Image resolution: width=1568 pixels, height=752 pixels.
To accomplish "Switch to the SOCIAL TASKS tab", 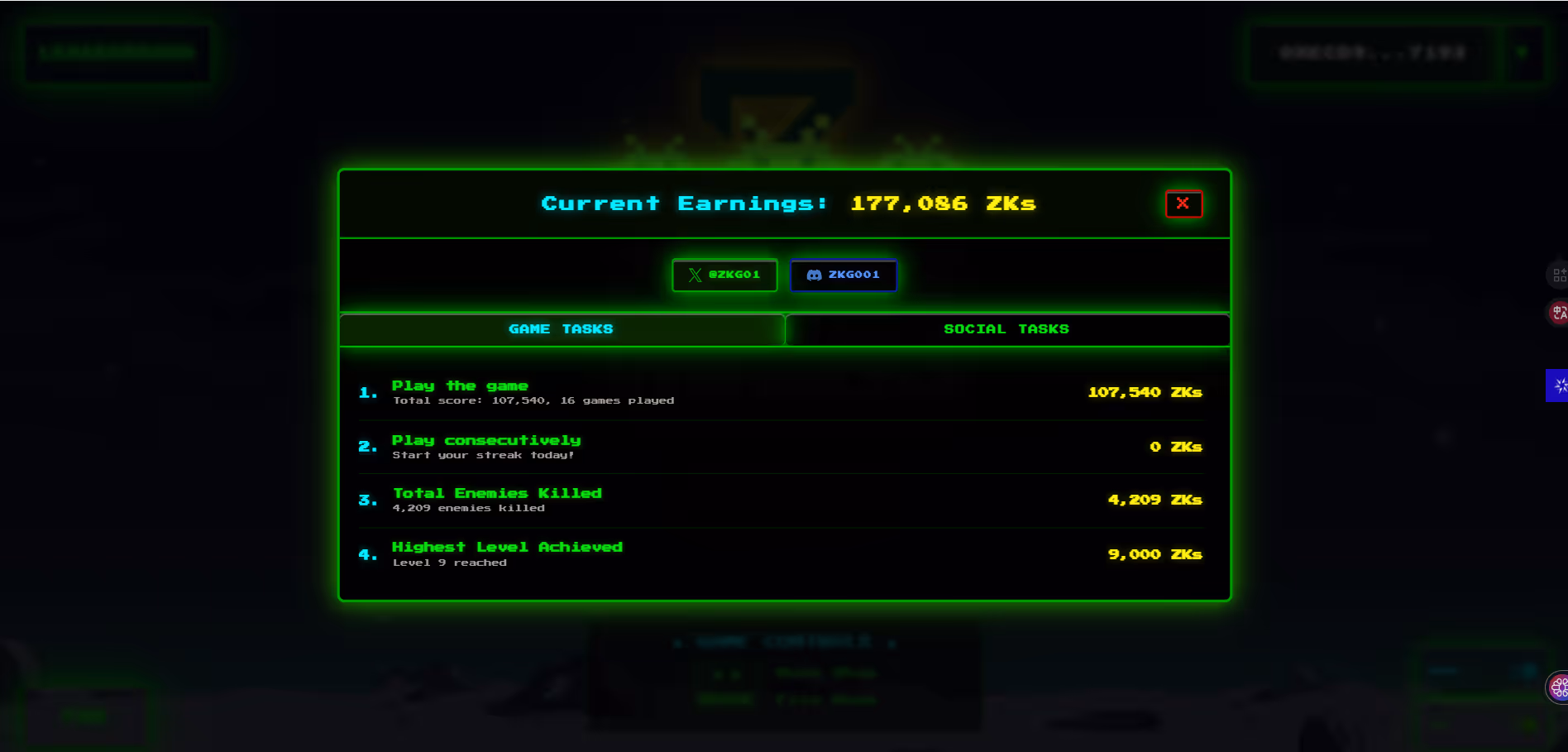I will tap(1006, 329).
